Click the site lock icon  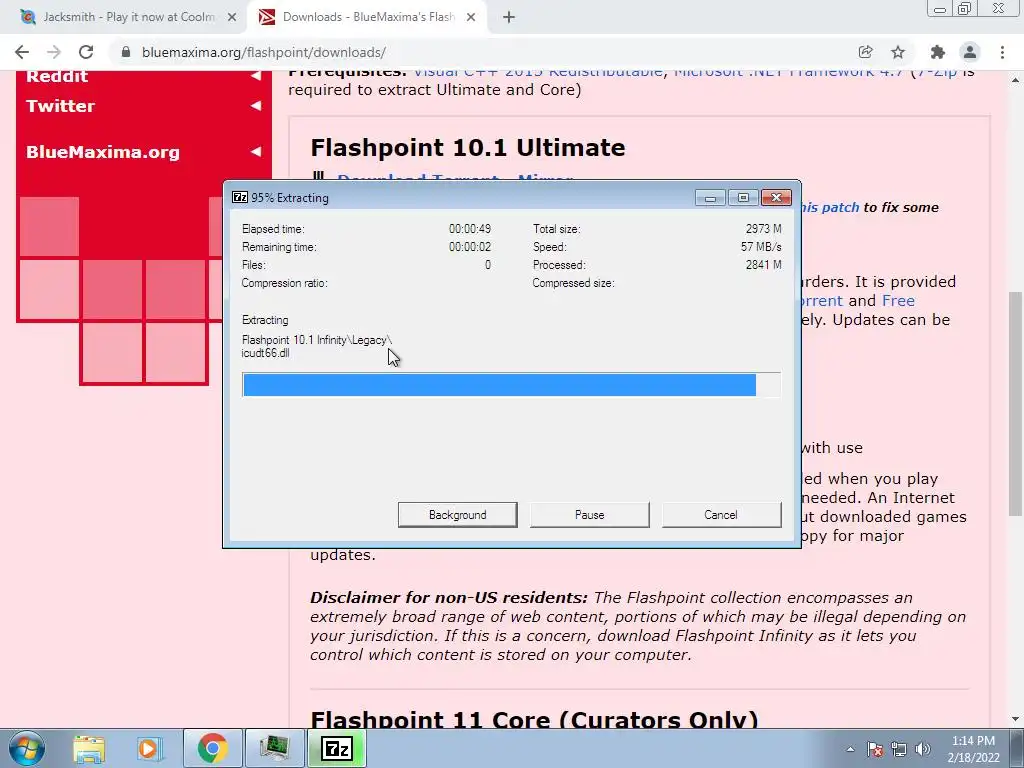click(x=126, y=52)
